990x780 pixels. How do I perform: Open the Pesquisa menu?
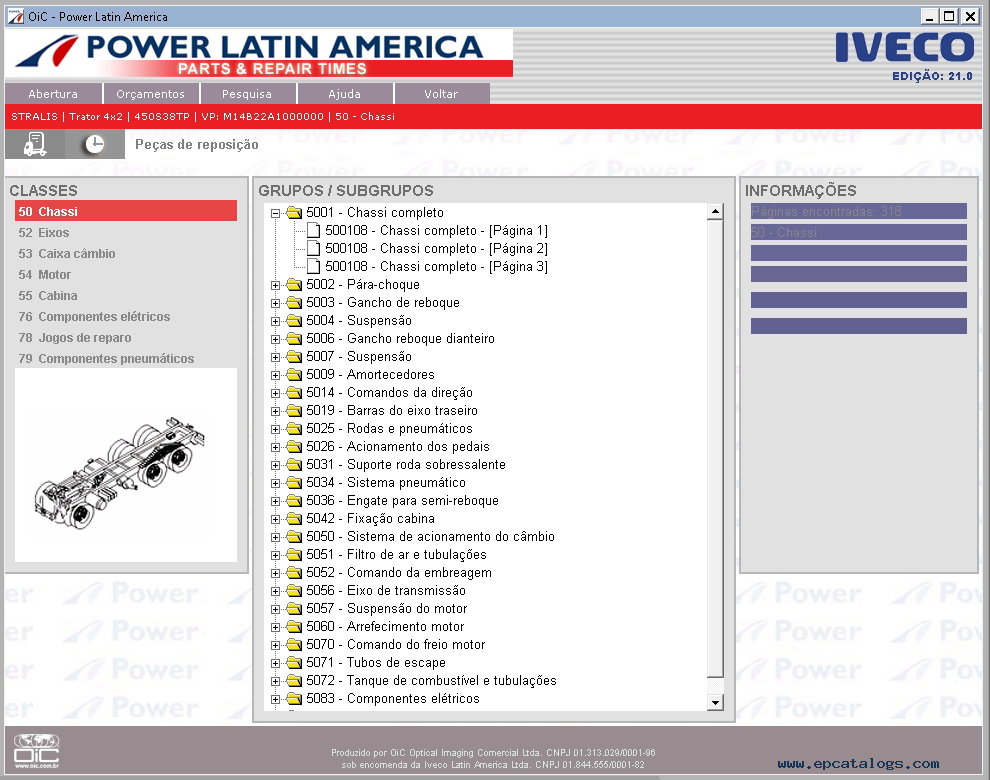(x=247, y=93)
